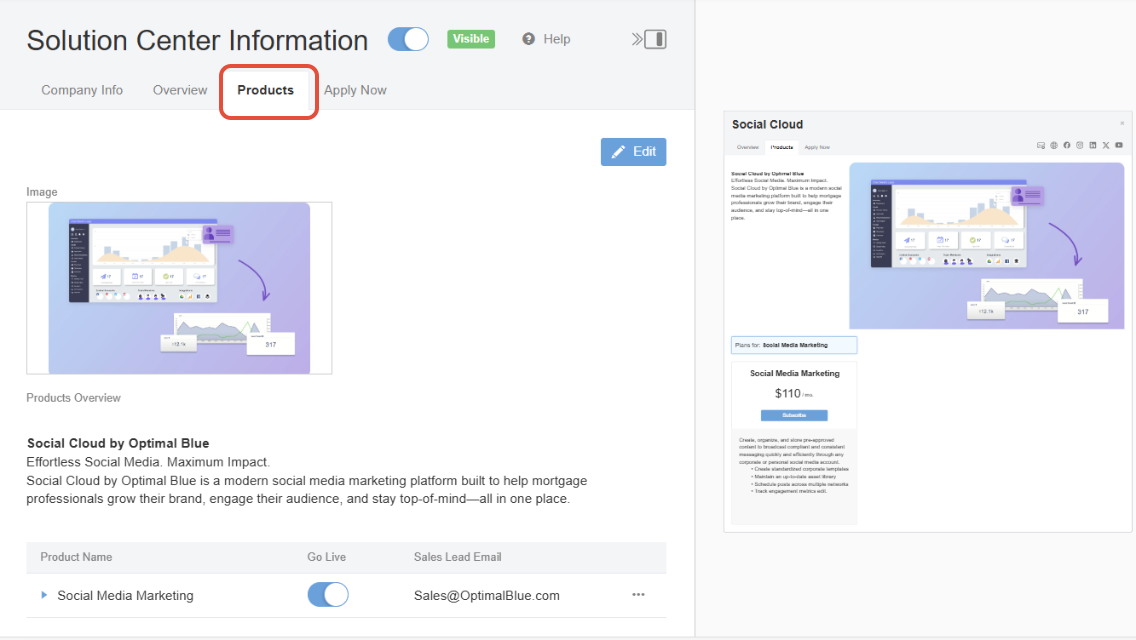Viewport: 1136px width, 640px height.
Task: Switch to the Company Info tab
Action: pos(82,90)
